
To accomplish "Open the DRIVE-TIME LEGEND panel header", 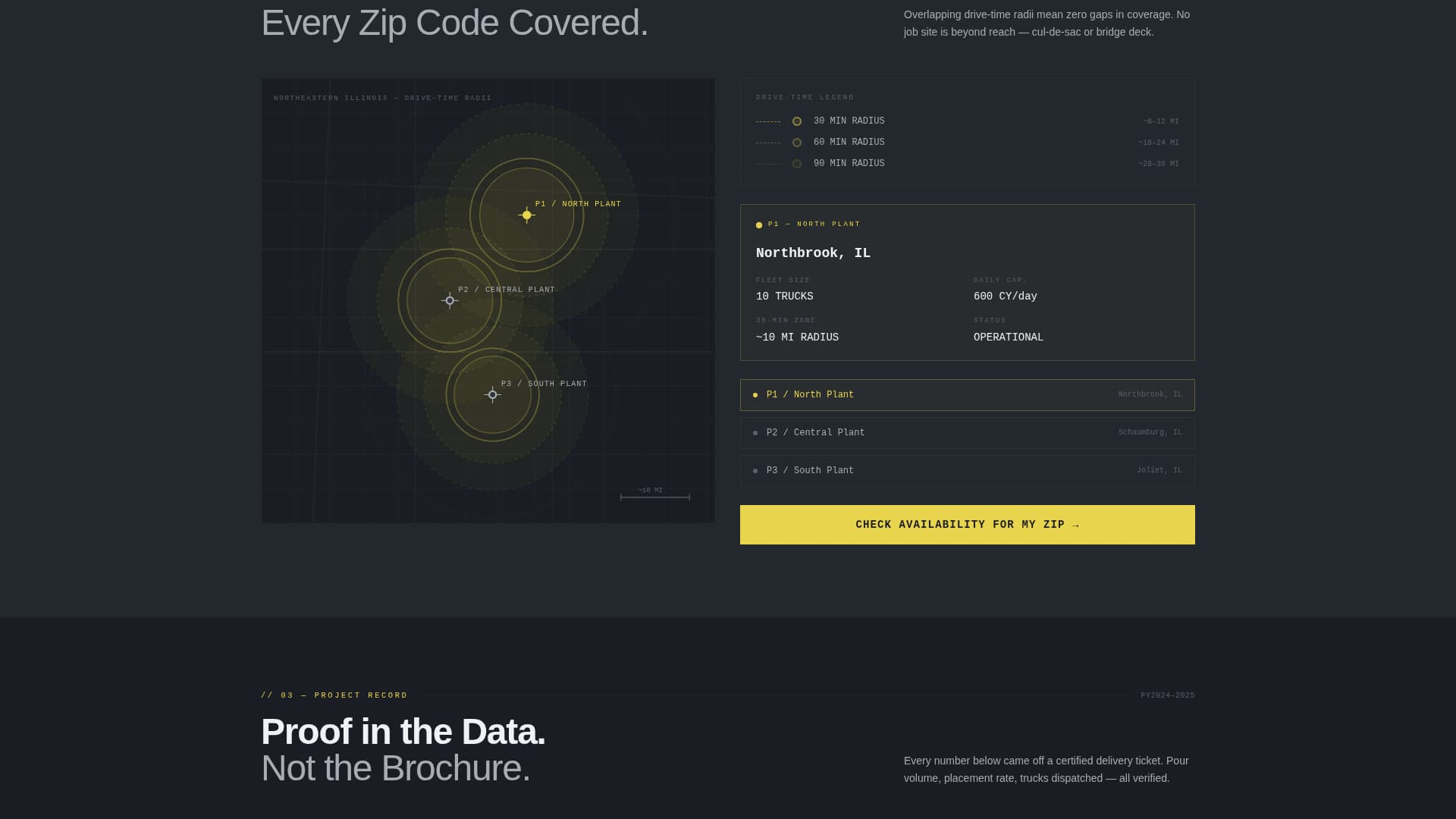I will 805,97.
